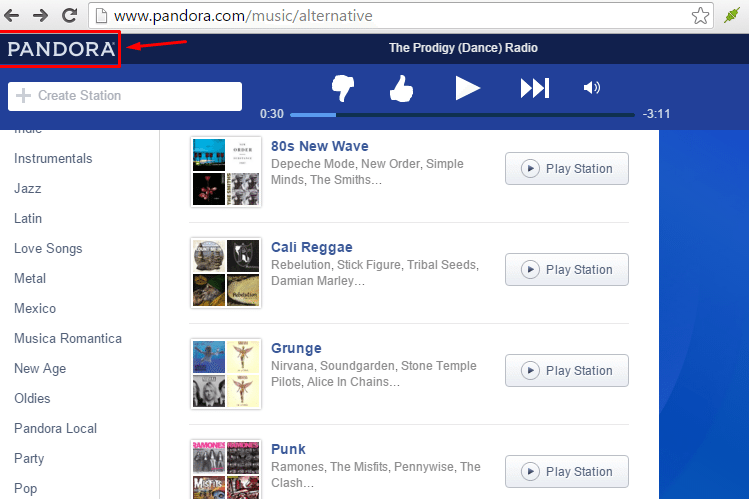Open the 80s New Wave station link
Image resolution: width=749 pixels, height=499 pixels.
(x=320, y=146)
